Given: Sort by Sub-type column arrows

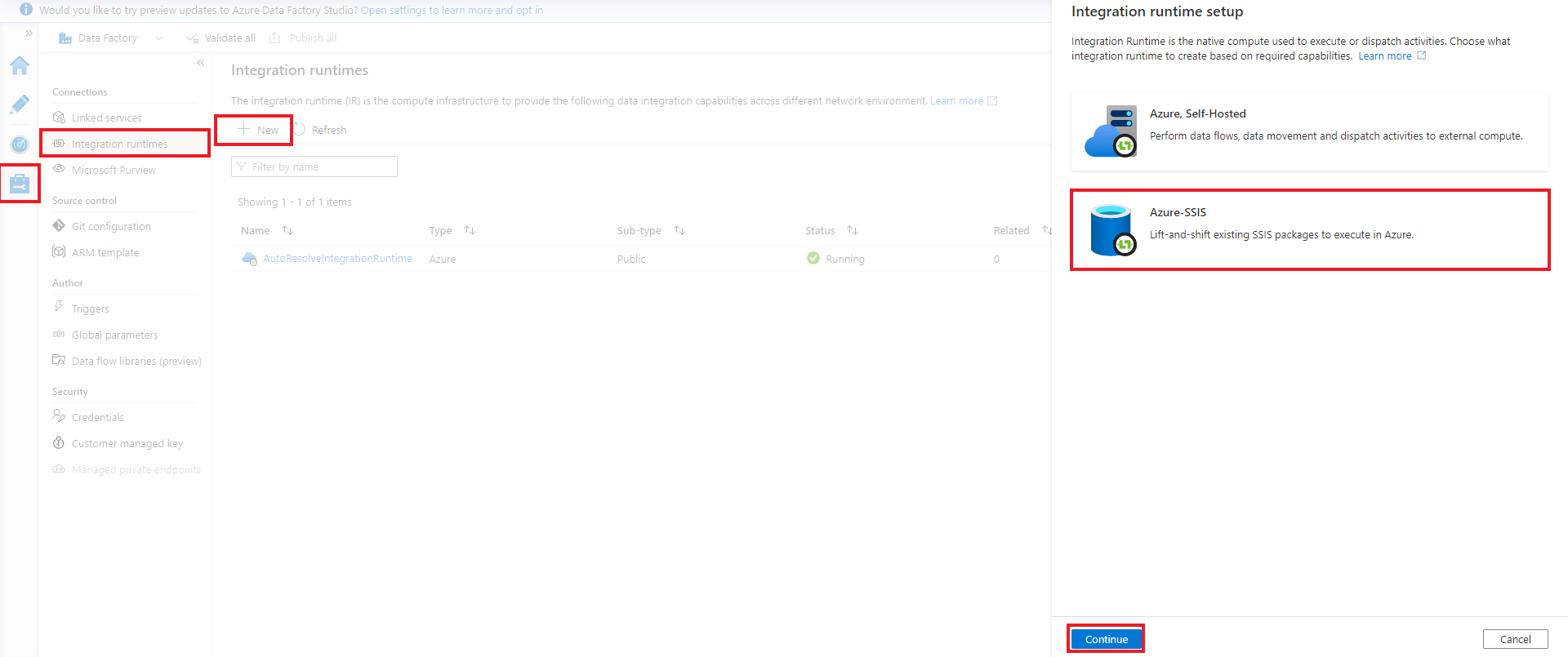Looking at the screenshot, I should pos(679,231).
